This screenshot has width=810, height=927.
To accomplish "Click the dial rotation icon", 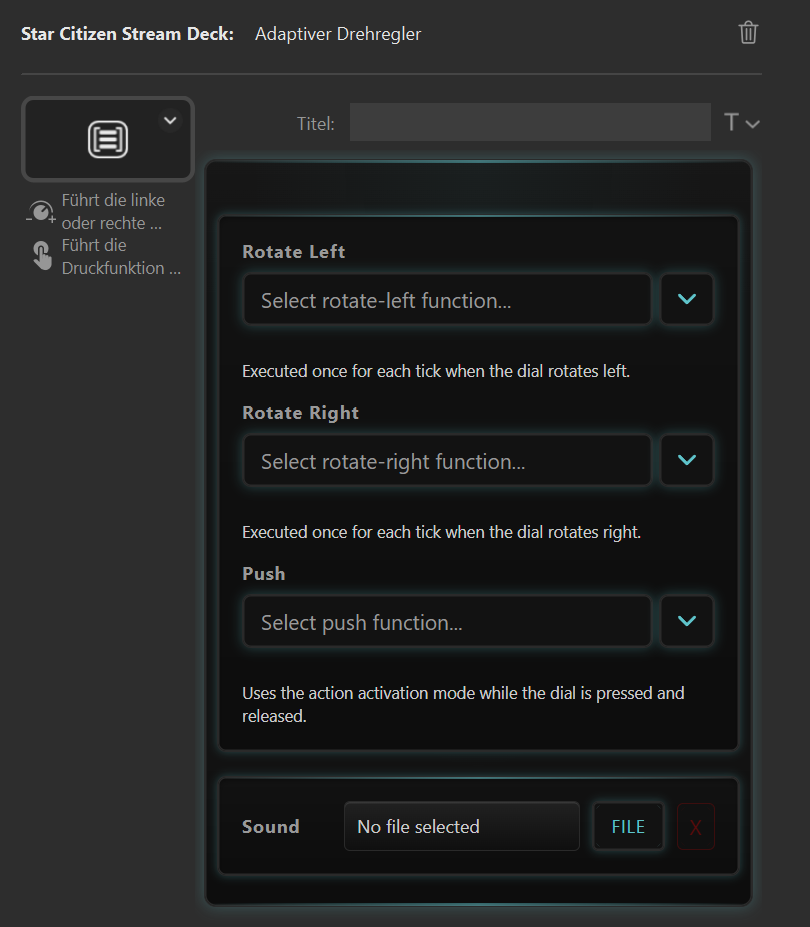I will pyautogui.click(x=40, y=212).
